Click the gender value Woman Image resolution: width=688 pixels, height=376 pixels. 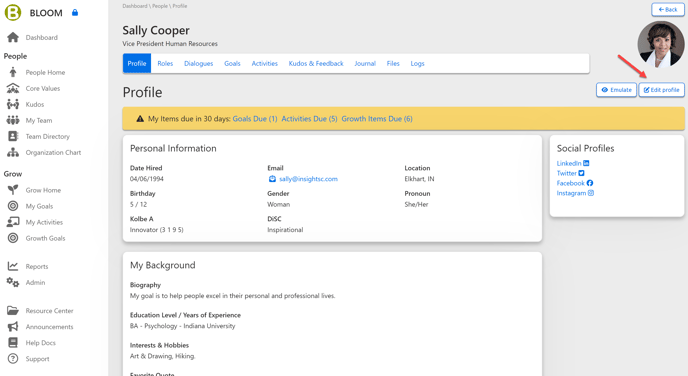pyautogui.click(x=279, y=204)
